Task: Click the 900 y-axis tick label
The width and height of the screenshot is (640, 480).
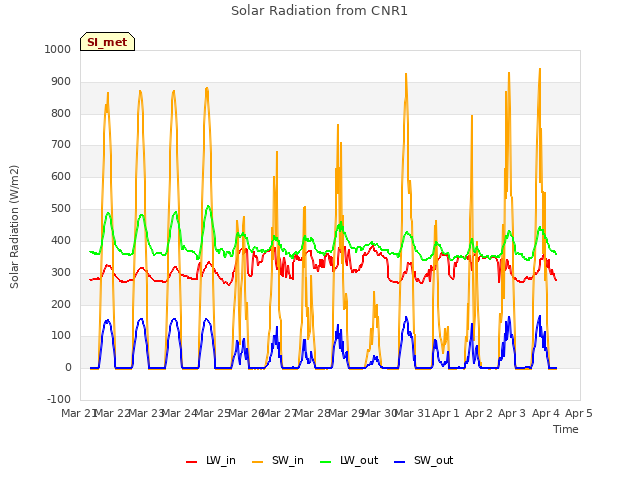Action: (61, 82)
